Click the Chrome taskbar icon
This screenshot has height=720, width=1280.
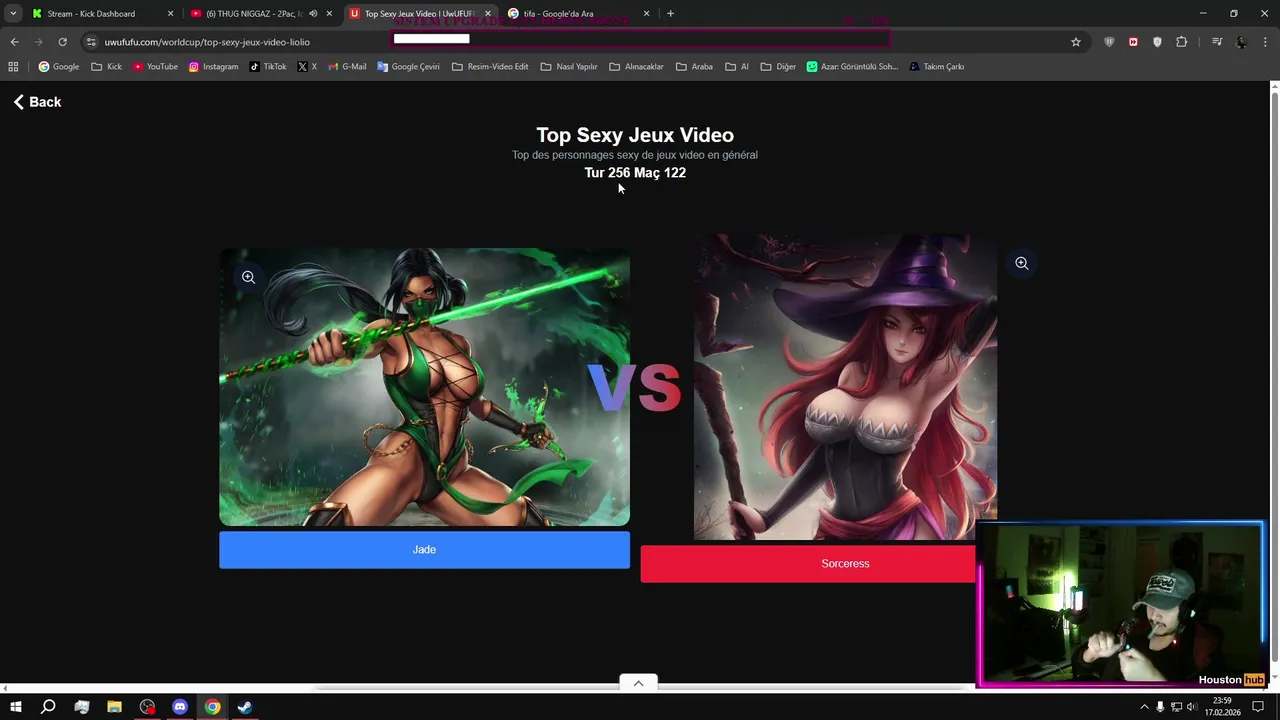point(212,707)
